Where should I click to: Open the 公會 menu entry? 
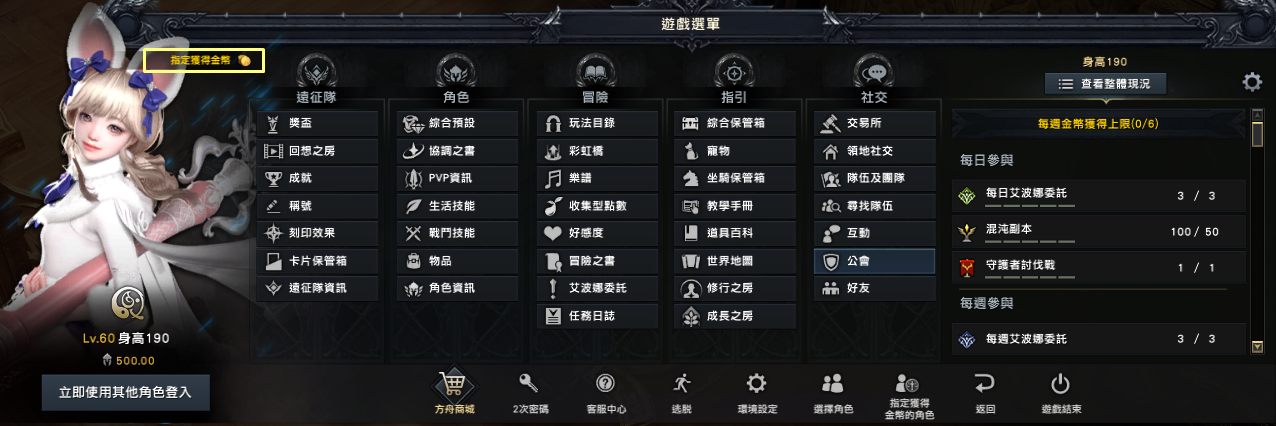click(x=874, y=261)
